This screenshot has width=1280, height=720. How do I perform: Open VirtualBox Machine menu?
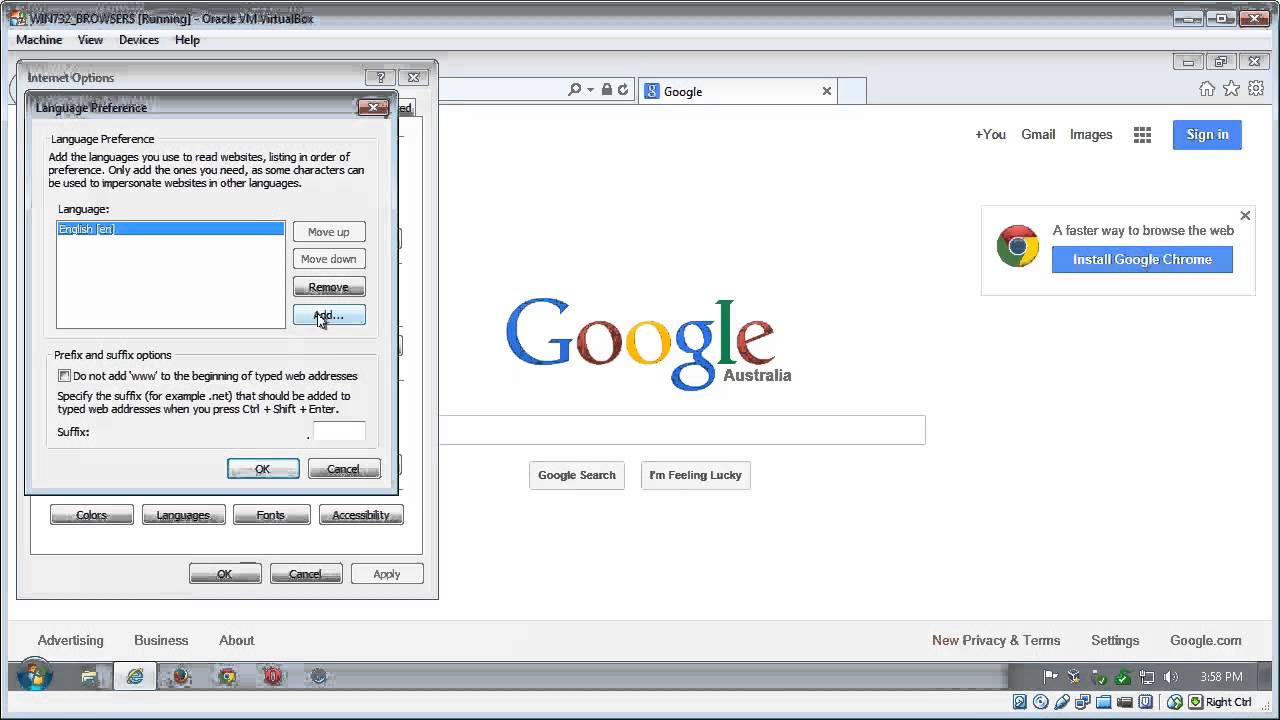pyautogui.click(x=39, y=40)
